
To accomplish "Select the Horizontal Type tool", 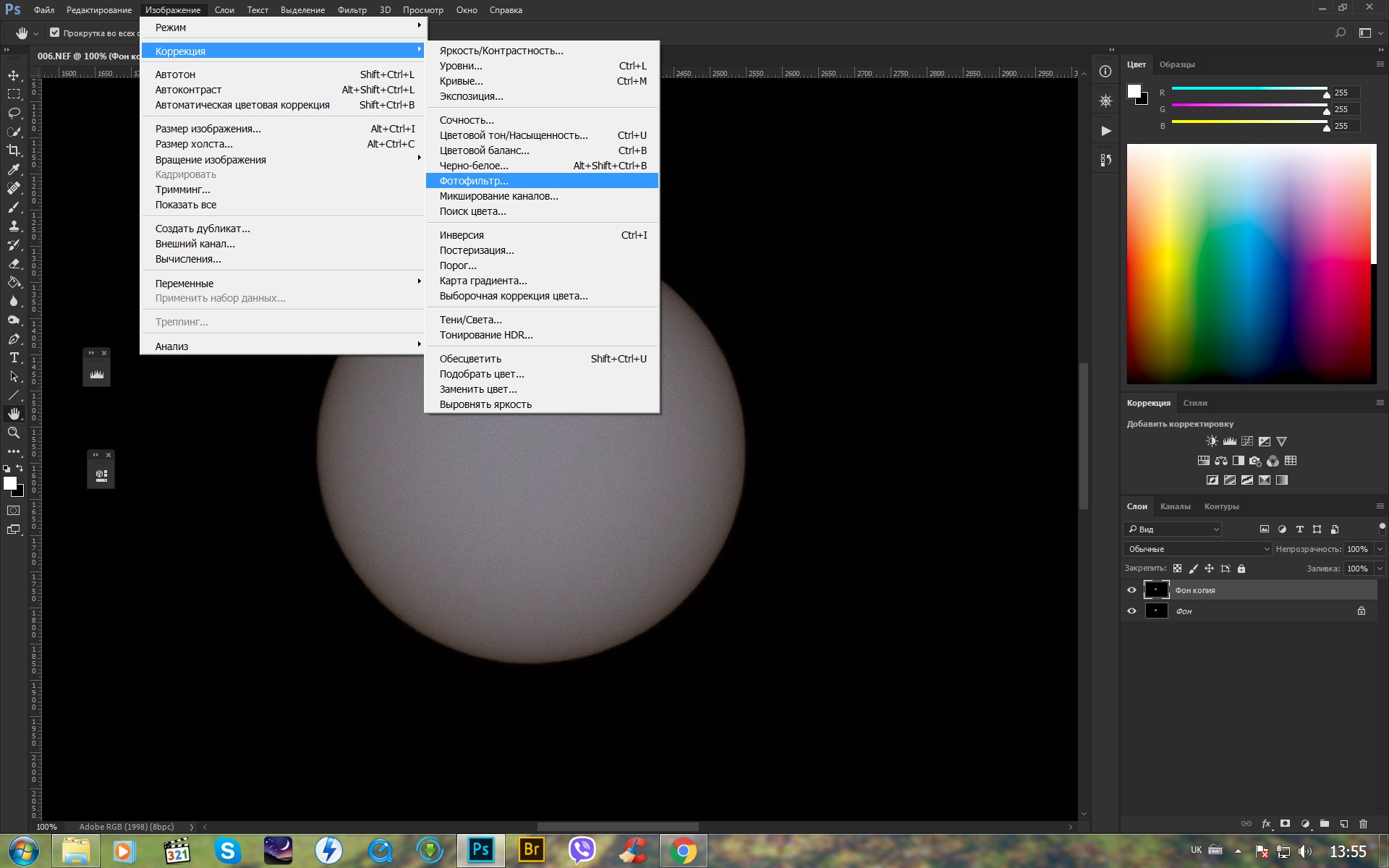I will coord(14,358).
